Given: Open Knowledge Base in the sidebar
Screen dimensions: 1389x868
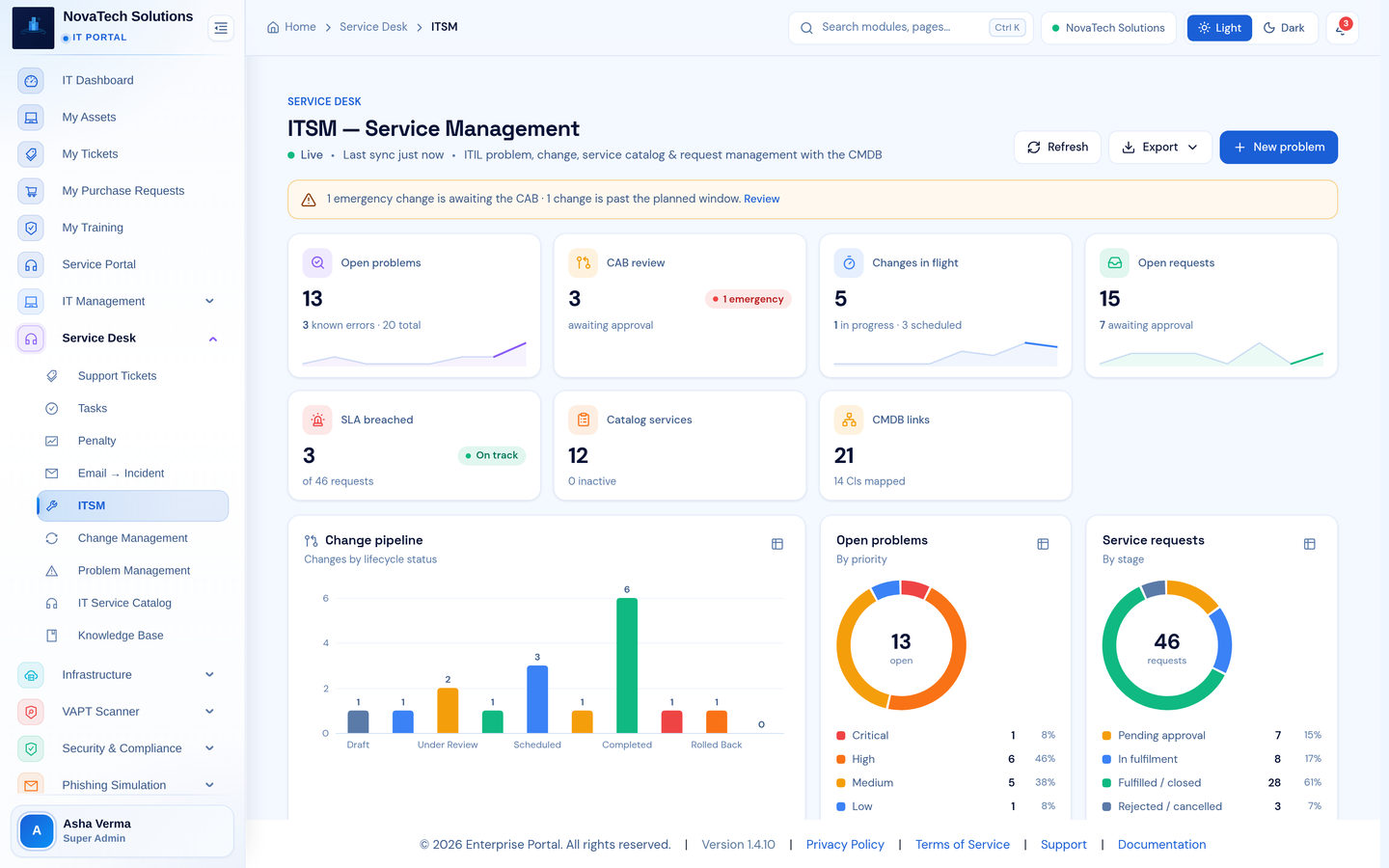Looking at the screenshot, I should tap(133, 636).
